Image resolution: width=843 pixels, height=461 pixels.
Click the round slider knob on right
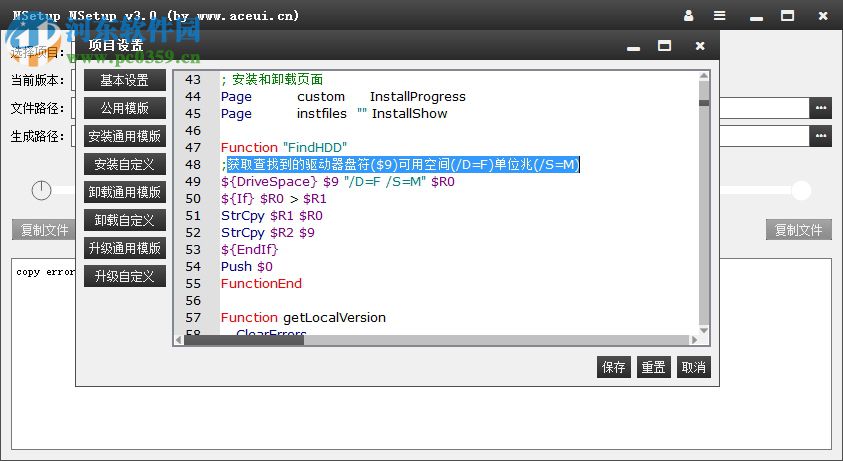pyautogui.click(x=801, y=190)
